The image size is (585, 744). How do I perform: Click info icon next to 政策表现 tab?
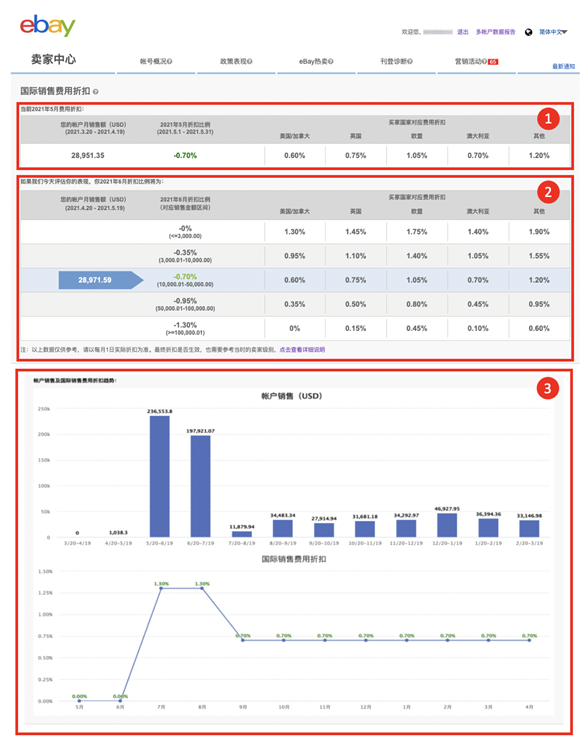point(250,62)
